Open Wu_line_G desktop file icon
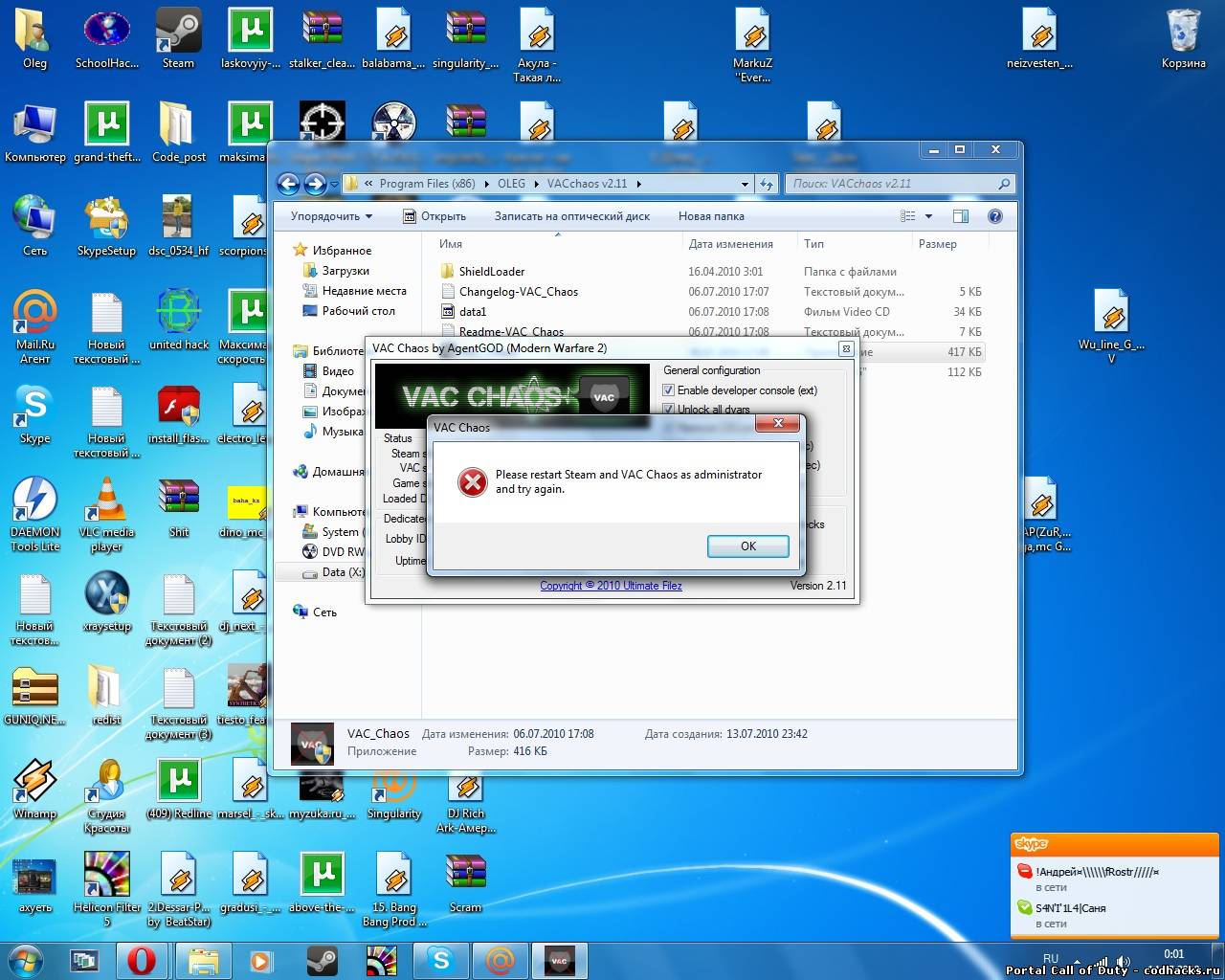The height and width of the screenshot is (980, 1225). [x=1112, y=327]
